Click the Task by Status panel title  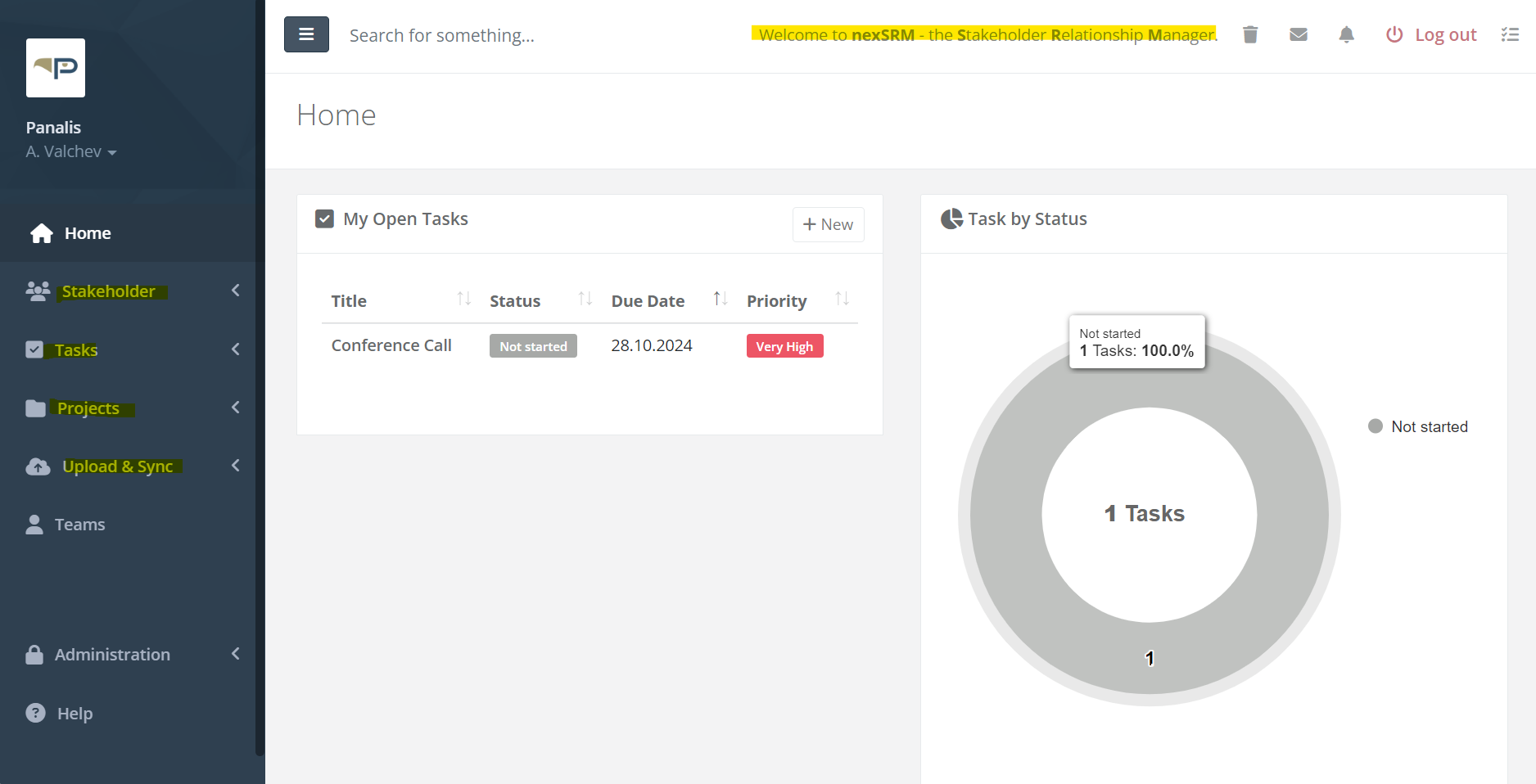click(x=1028, y=219)
